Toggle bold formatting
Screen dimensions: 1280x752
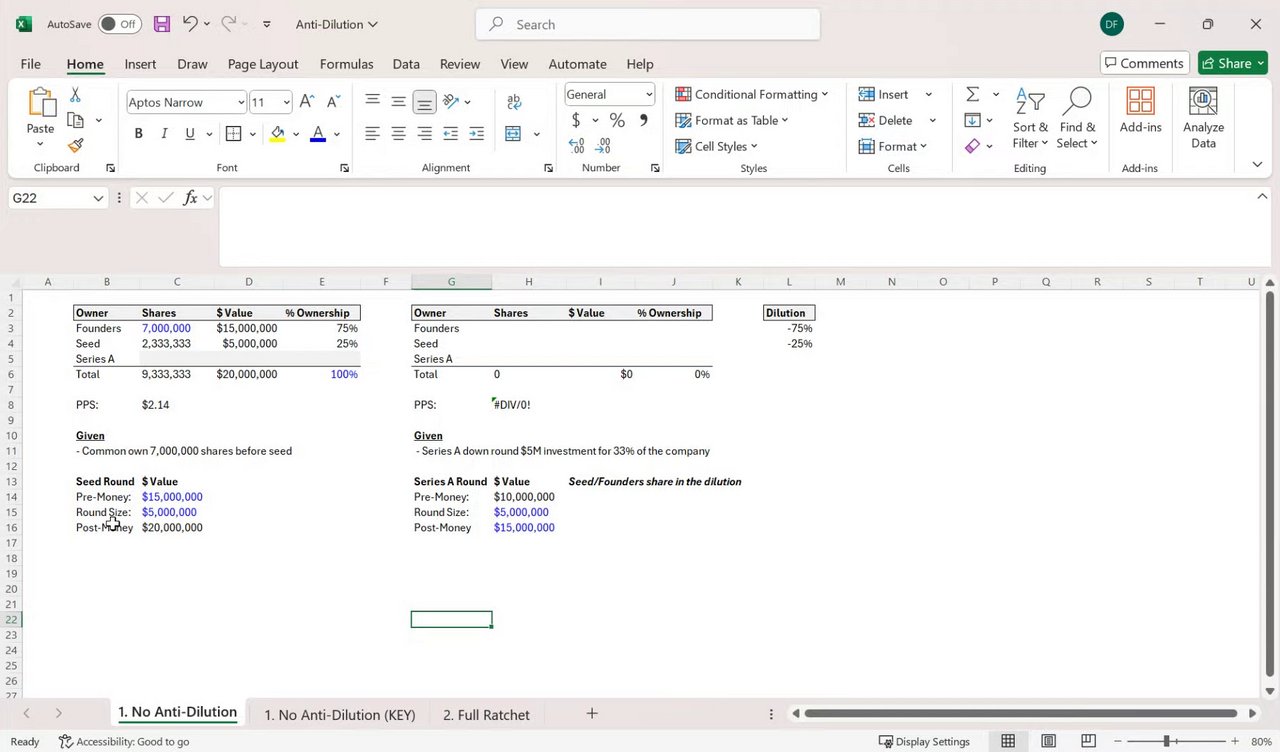point(138,134)
